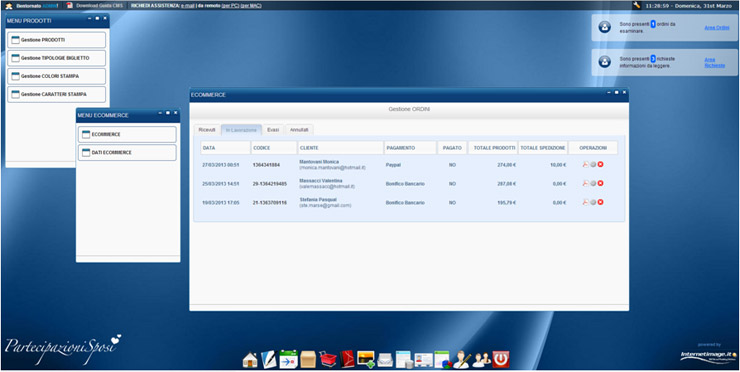Image resolution: width=740 pixels, height=372 pixels.
Task: Click the wrench icon in top bar
Action: pos(638,6)
